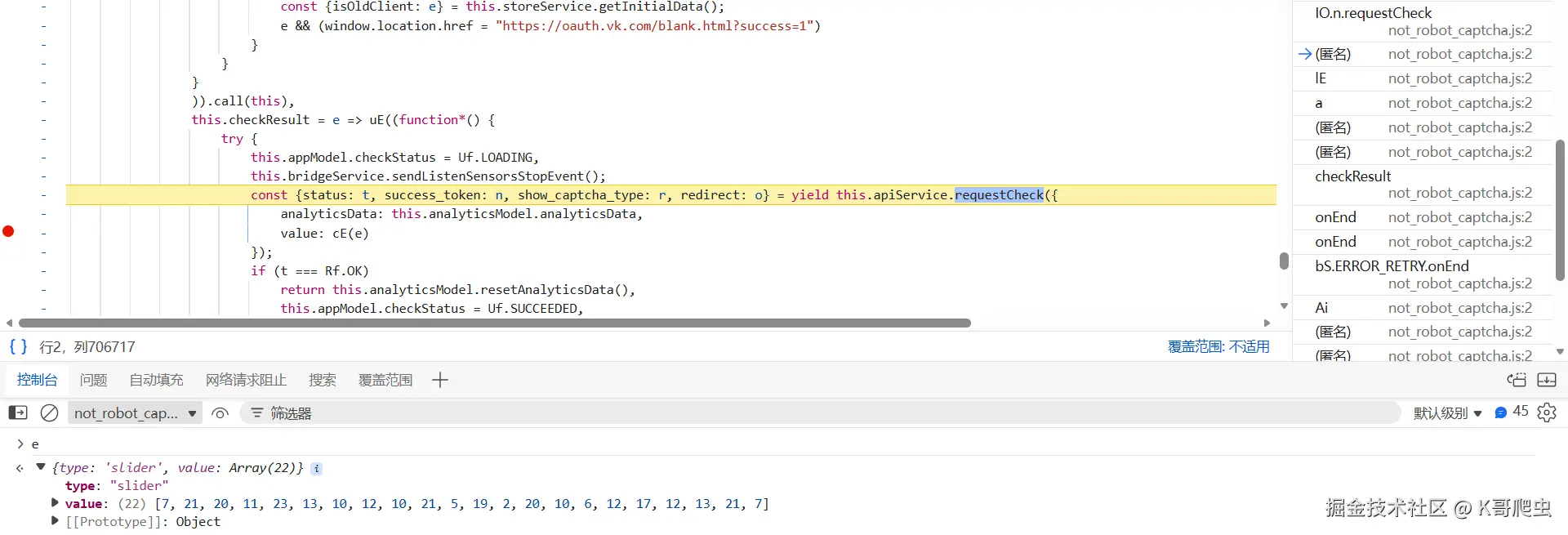Click the oauth.vk.com URL string in code

coord(655,25)
